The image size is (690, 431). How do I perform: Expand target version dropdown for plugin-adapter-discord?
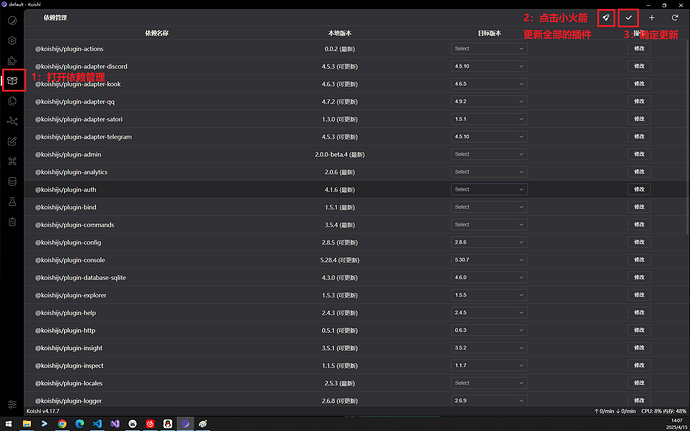(x=489, y=66)
